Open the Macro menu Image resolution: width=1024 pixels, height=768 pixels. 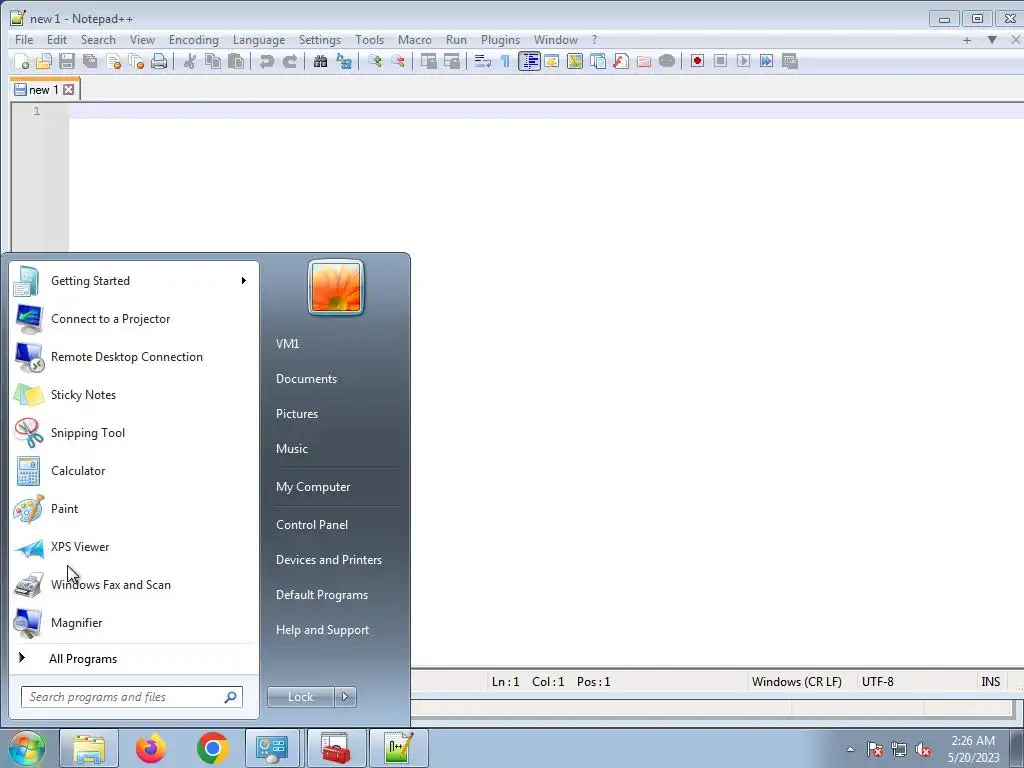(415, 40)
